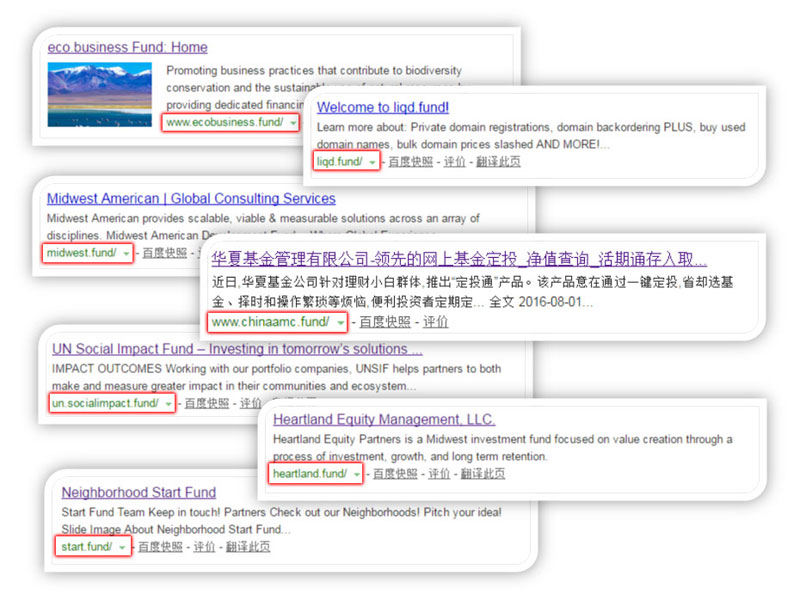Click 评价 link in heartland.fund result
The width and height of the screenshot is (800, 600).
point(439,473)
